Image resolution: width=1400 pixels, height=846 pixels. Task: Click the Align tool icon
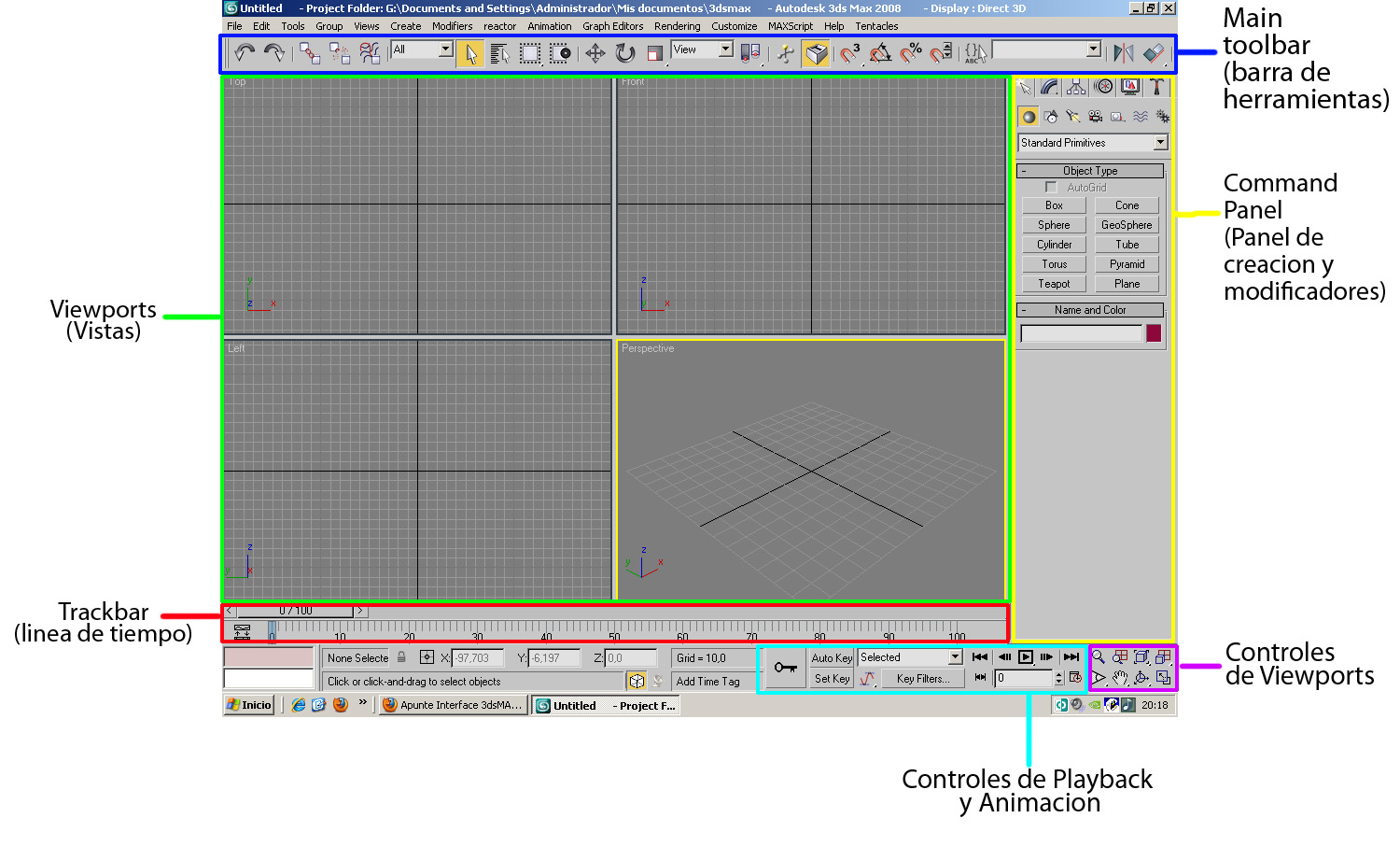[1155, 54]
